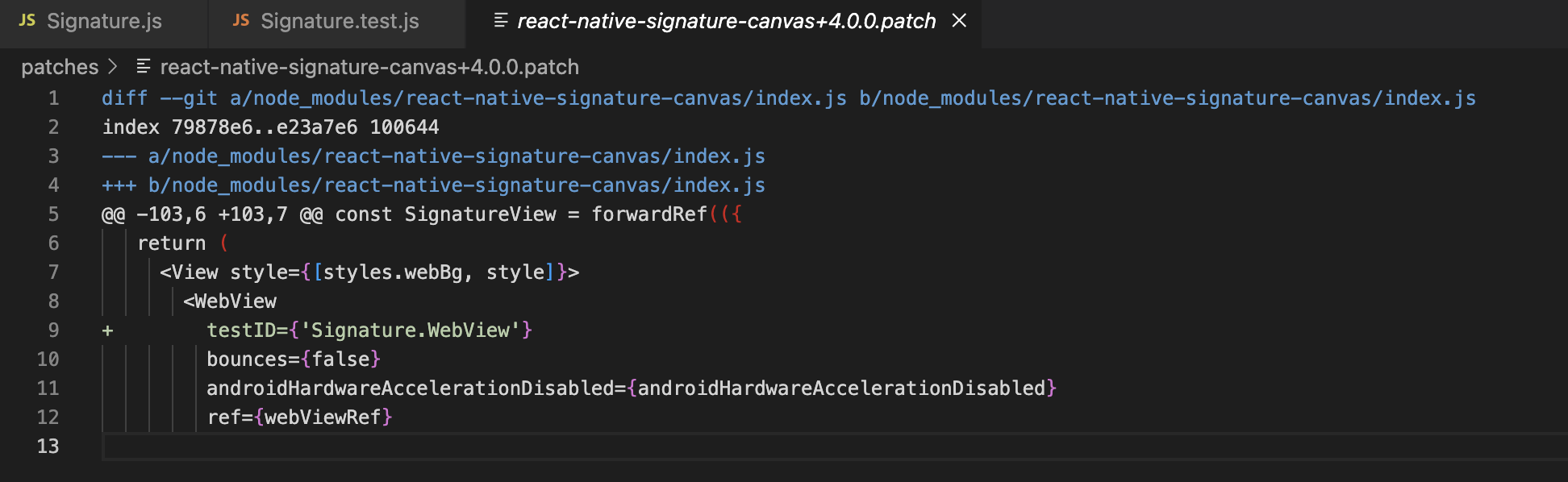The image size is (1568, 482).
Task: Click the 'diff --git' text on line 1
Action: click(x=160, y=98)
